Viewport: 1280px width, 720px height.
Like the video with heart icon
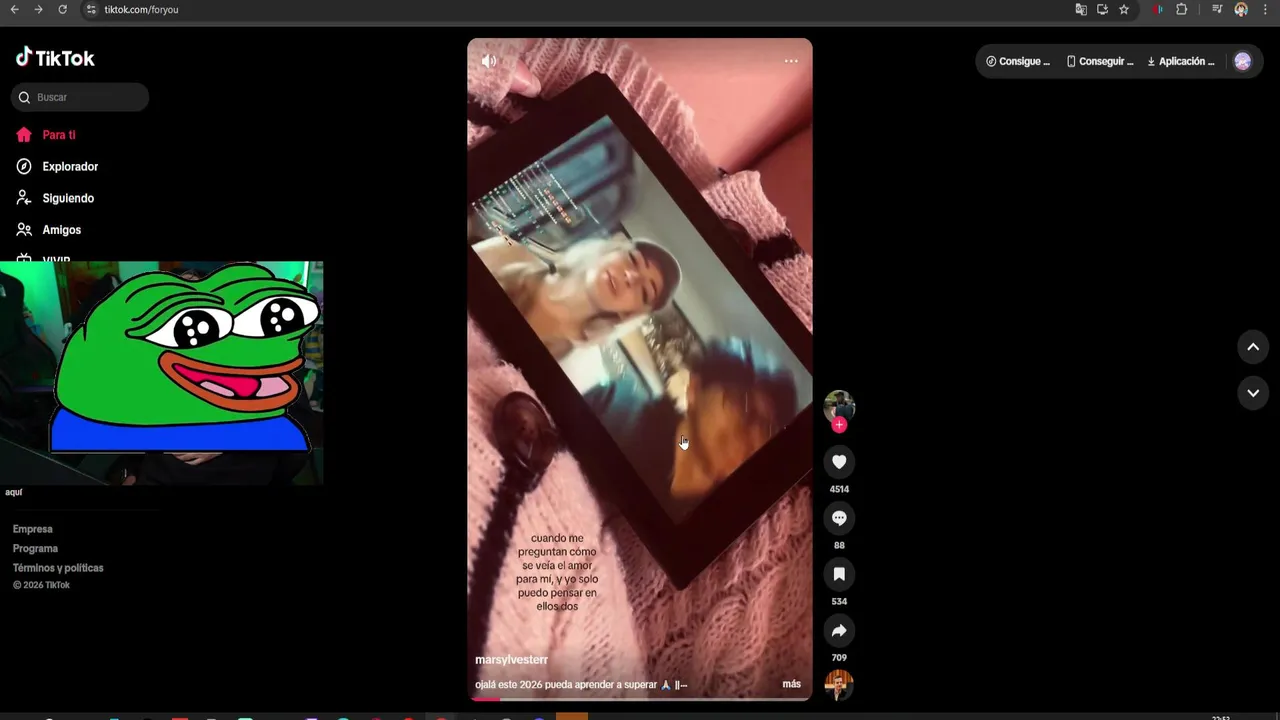[x=839, y=462]
